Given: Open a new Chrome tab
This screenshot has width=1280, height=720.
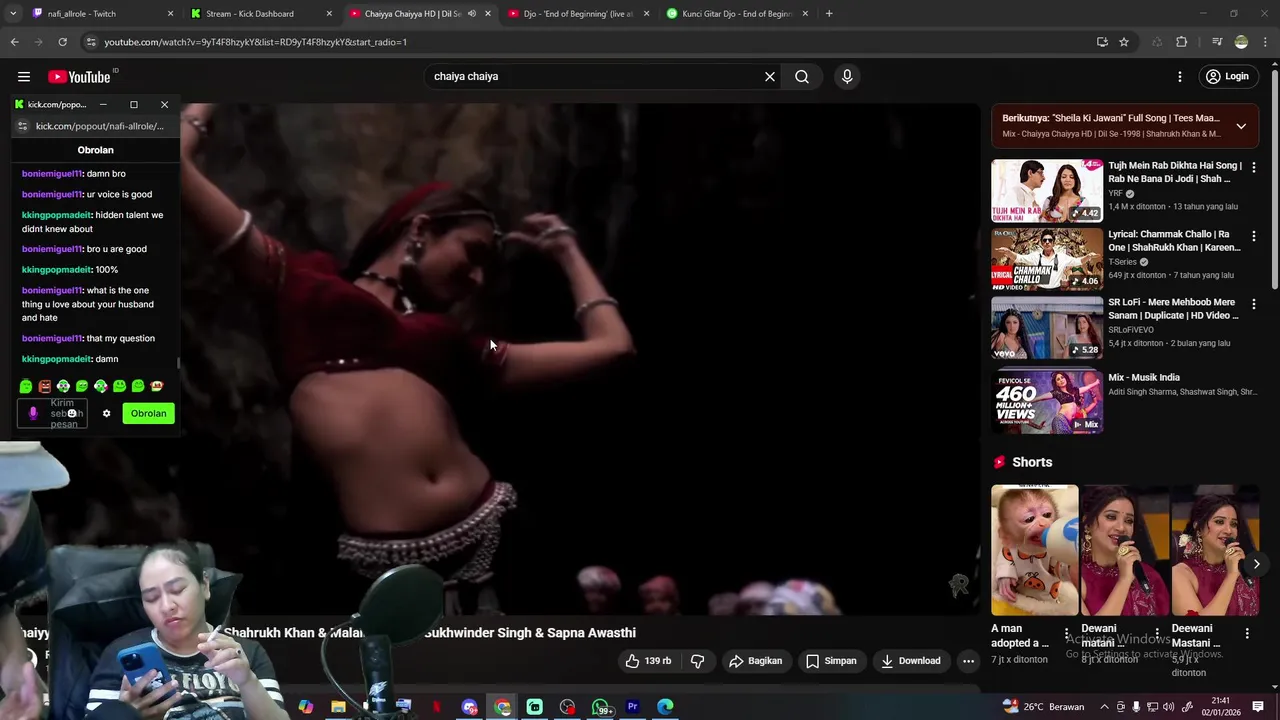Looking at the screenshot, I should click(x=829, y=14).
